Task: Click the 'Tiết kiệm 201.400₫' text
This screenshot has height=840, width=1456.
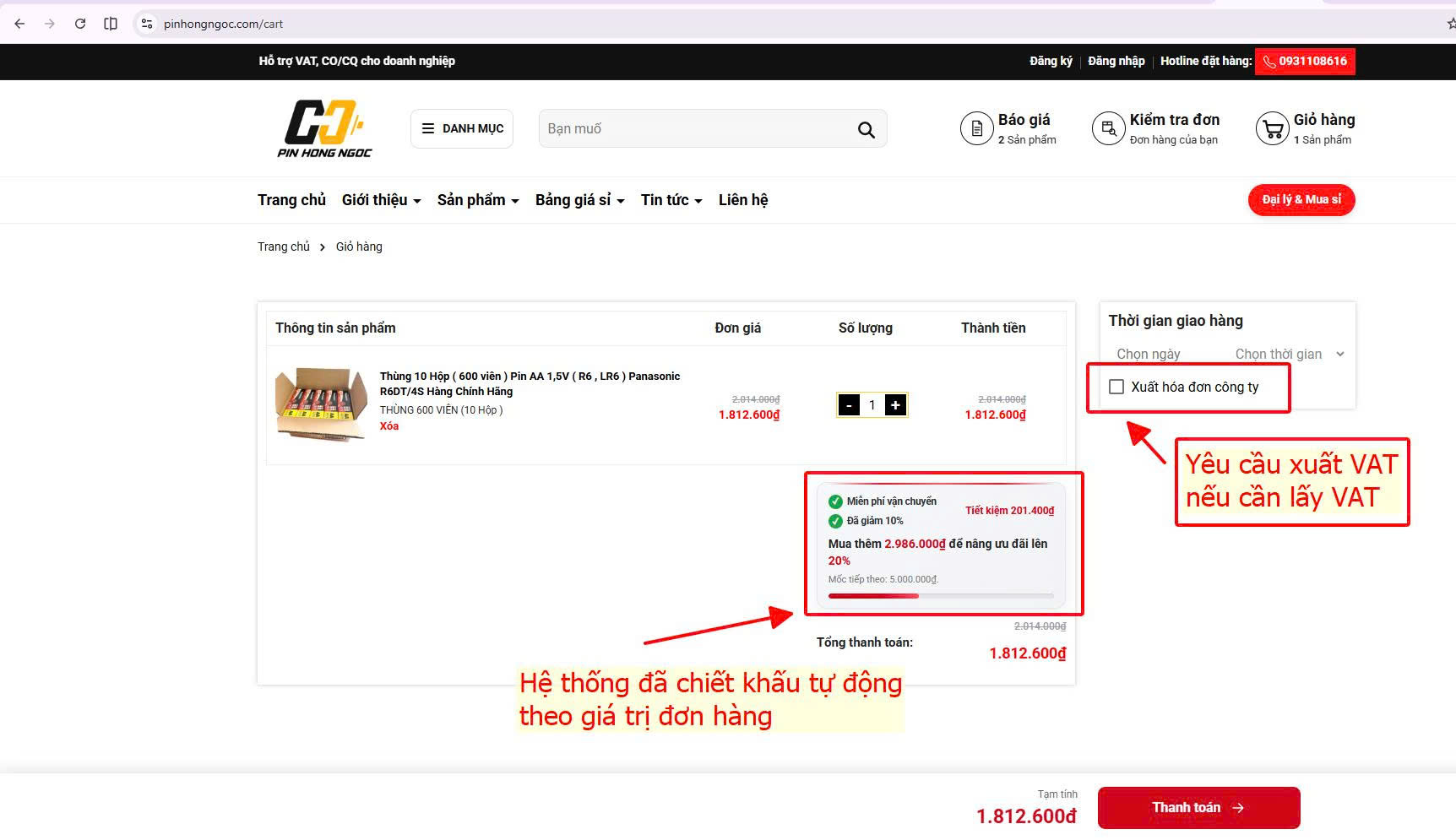Action: (x=1009, y=511)
